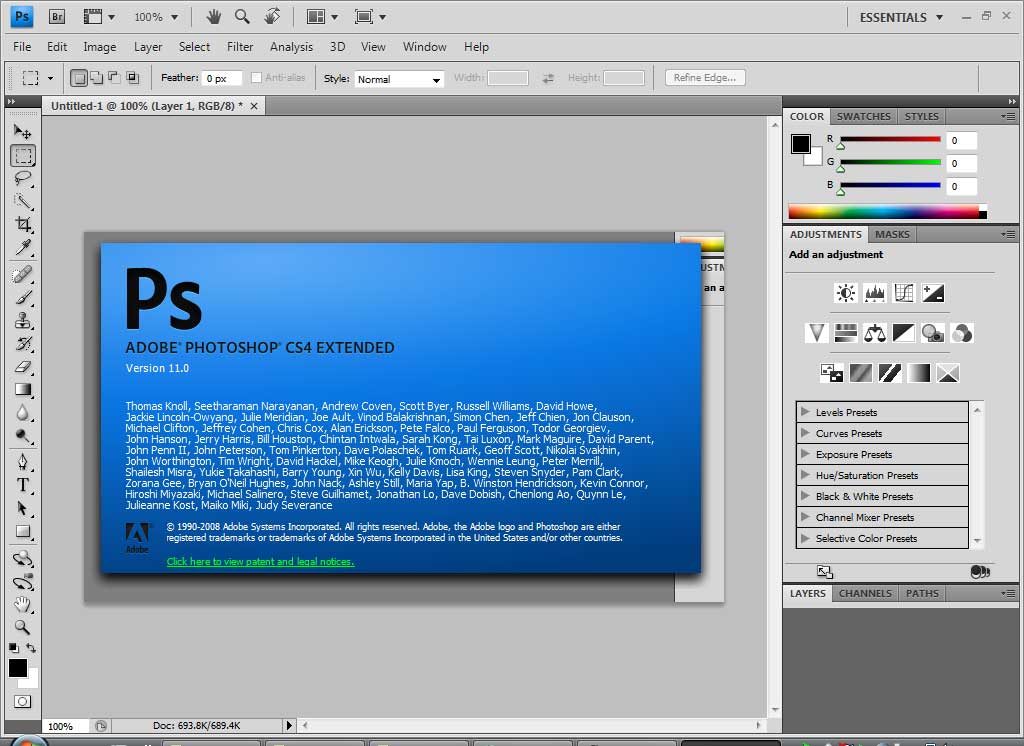Click the patent and legal notices link

point(260,562)
